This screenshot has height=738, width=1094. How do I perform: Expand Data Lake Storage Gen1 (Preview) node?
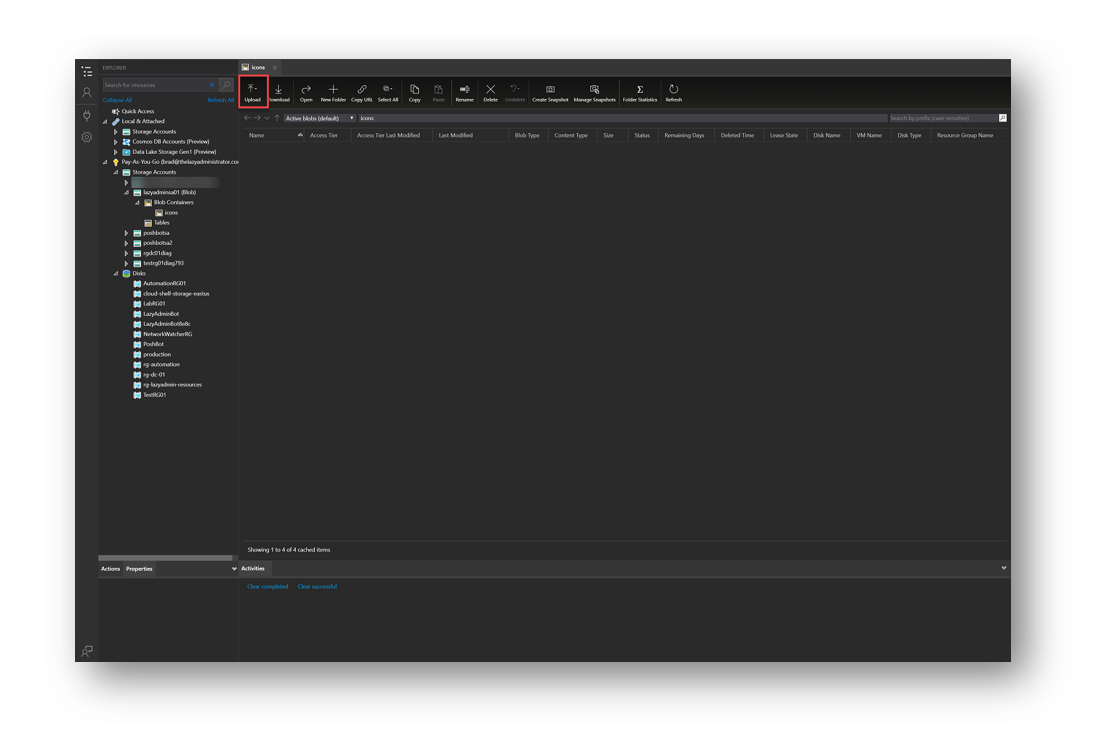[x=116, y=152]
